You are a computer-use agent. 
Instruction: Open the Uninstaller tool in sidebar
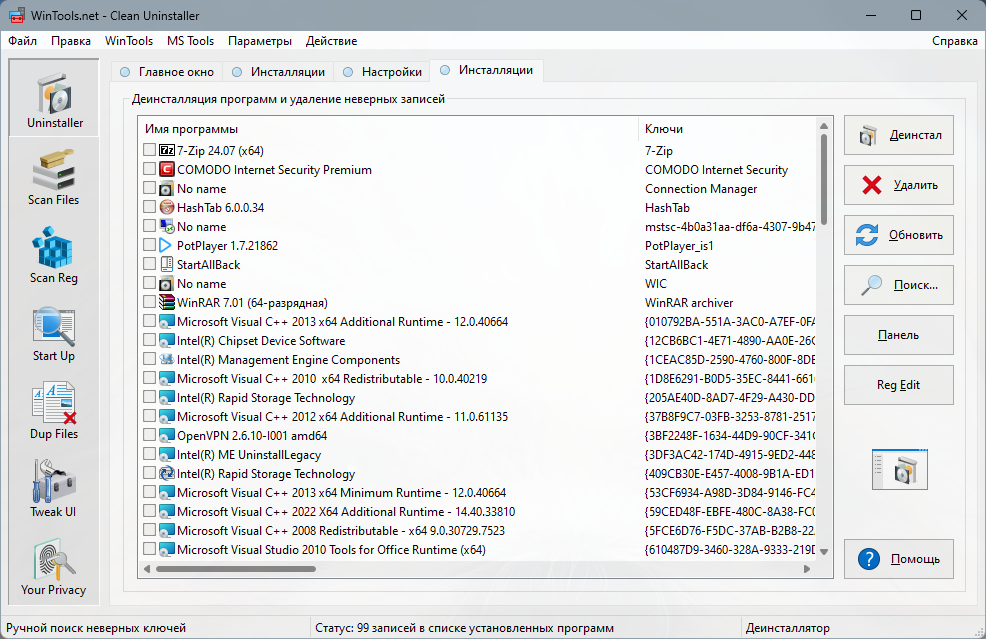(54, 98)
